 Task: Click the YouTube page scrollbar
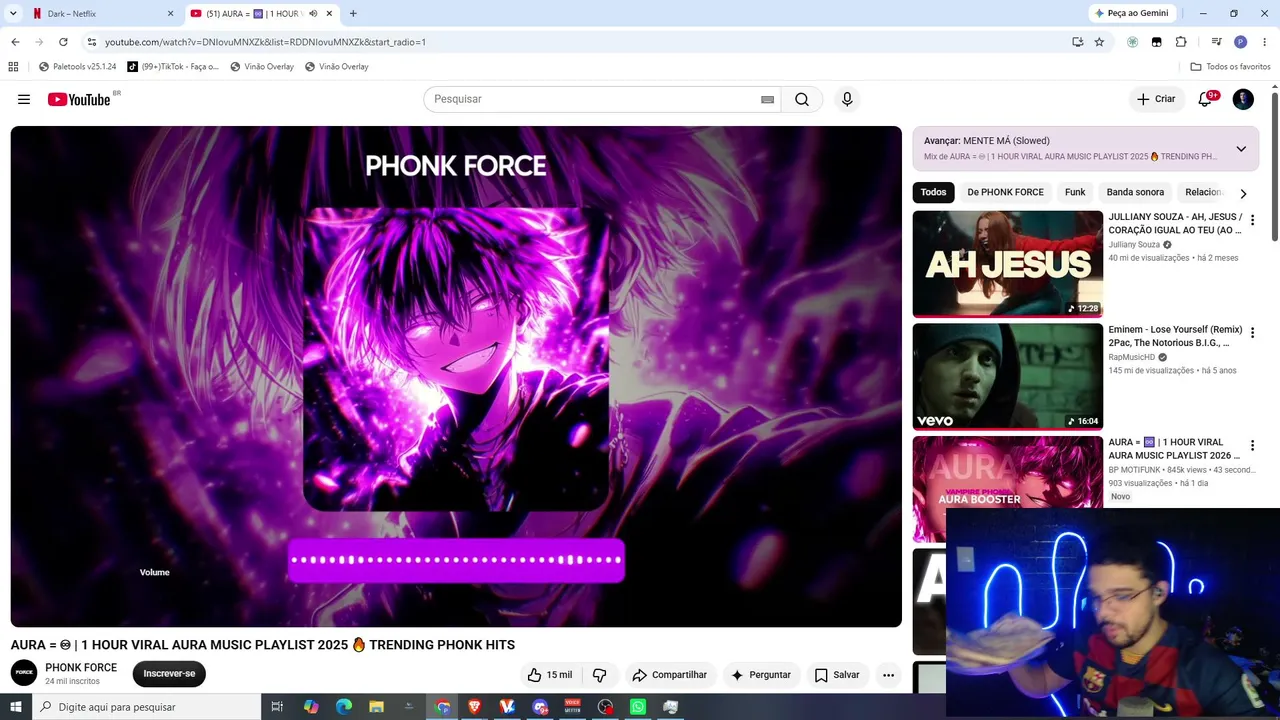point(1275,165)
